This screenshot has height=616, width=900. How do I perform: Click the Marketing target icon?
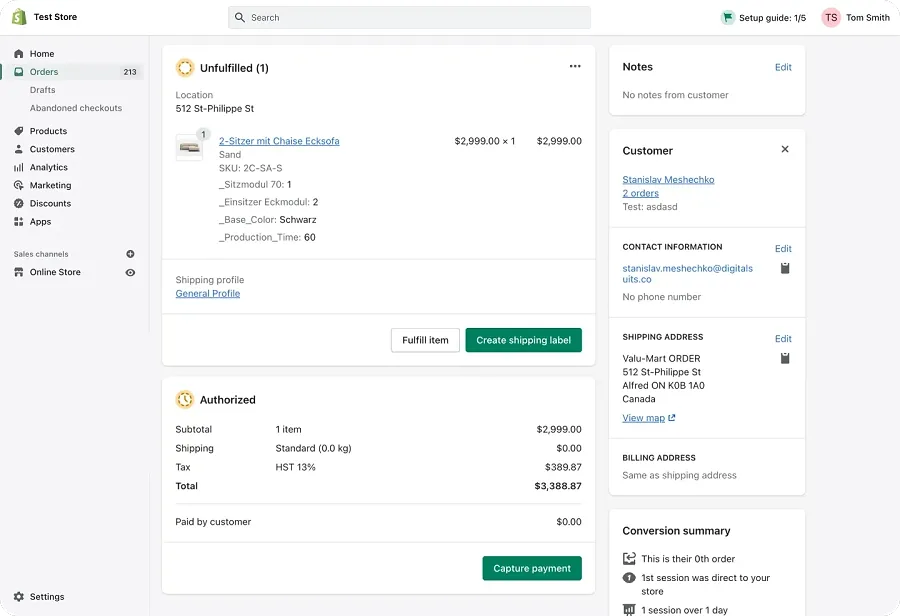(19, 185)
